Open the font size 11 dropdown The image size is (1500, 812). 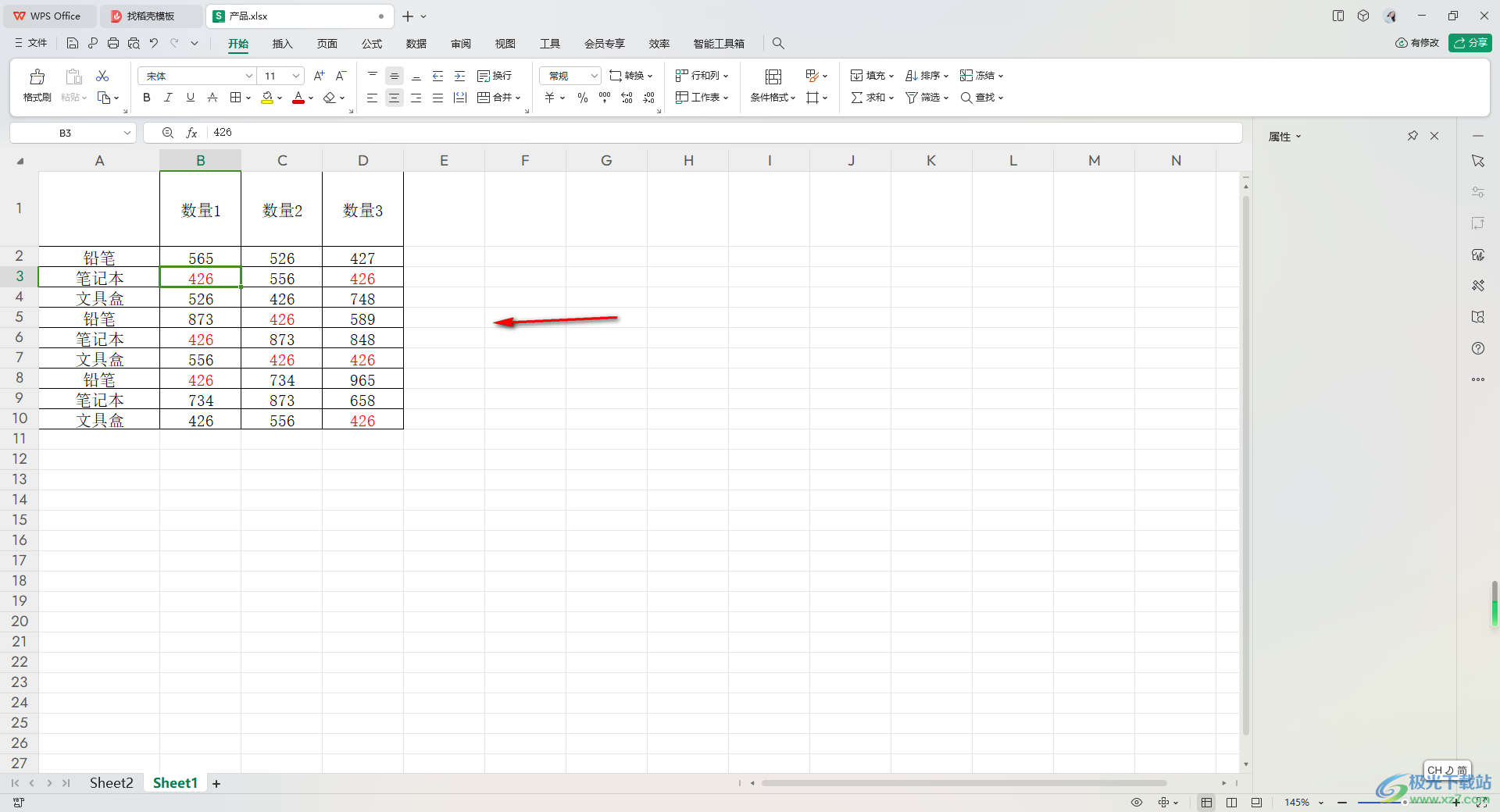[x=296, y=76]
